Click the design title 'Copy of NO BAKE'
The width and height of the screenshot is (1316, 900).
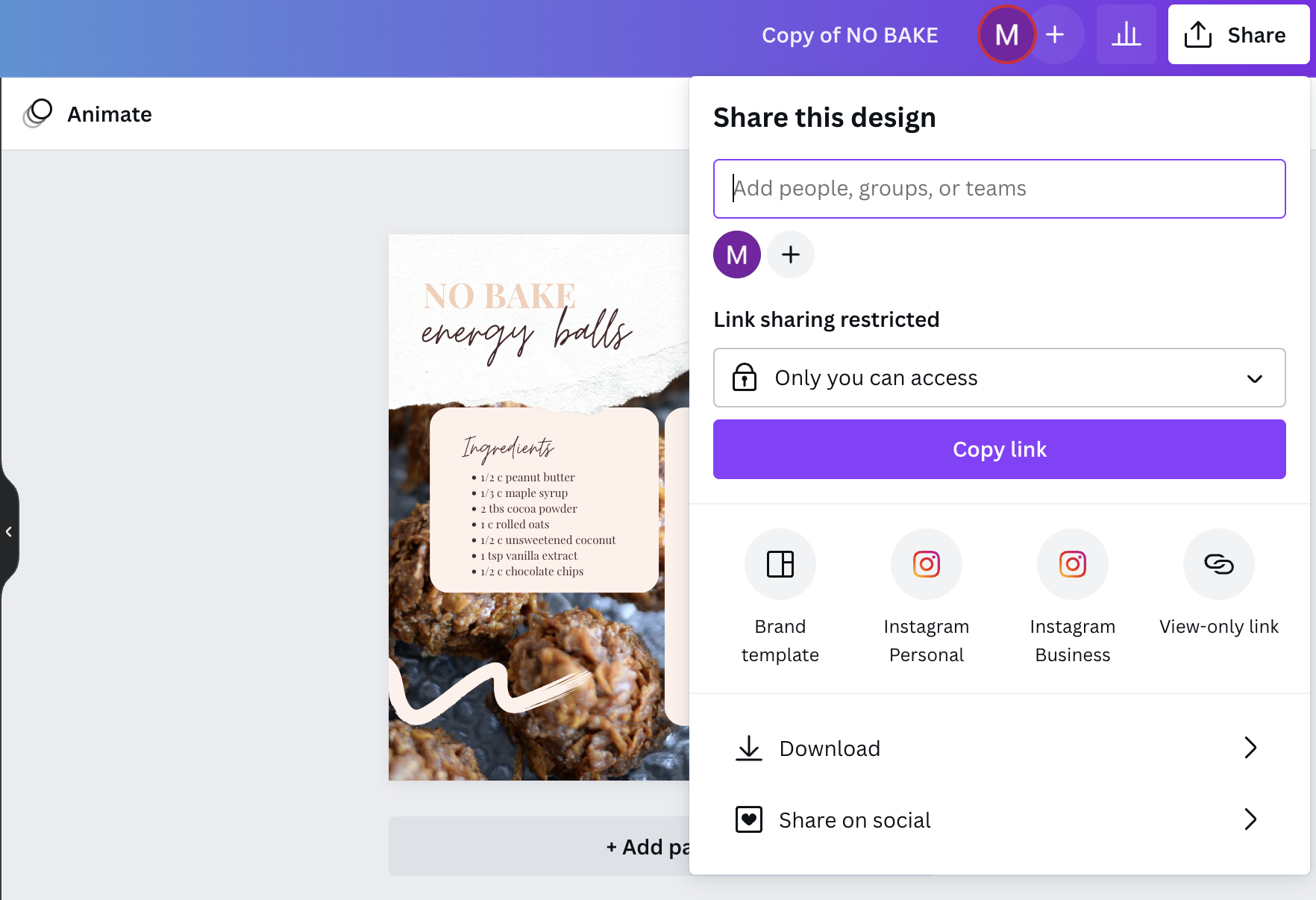point(850,34)
